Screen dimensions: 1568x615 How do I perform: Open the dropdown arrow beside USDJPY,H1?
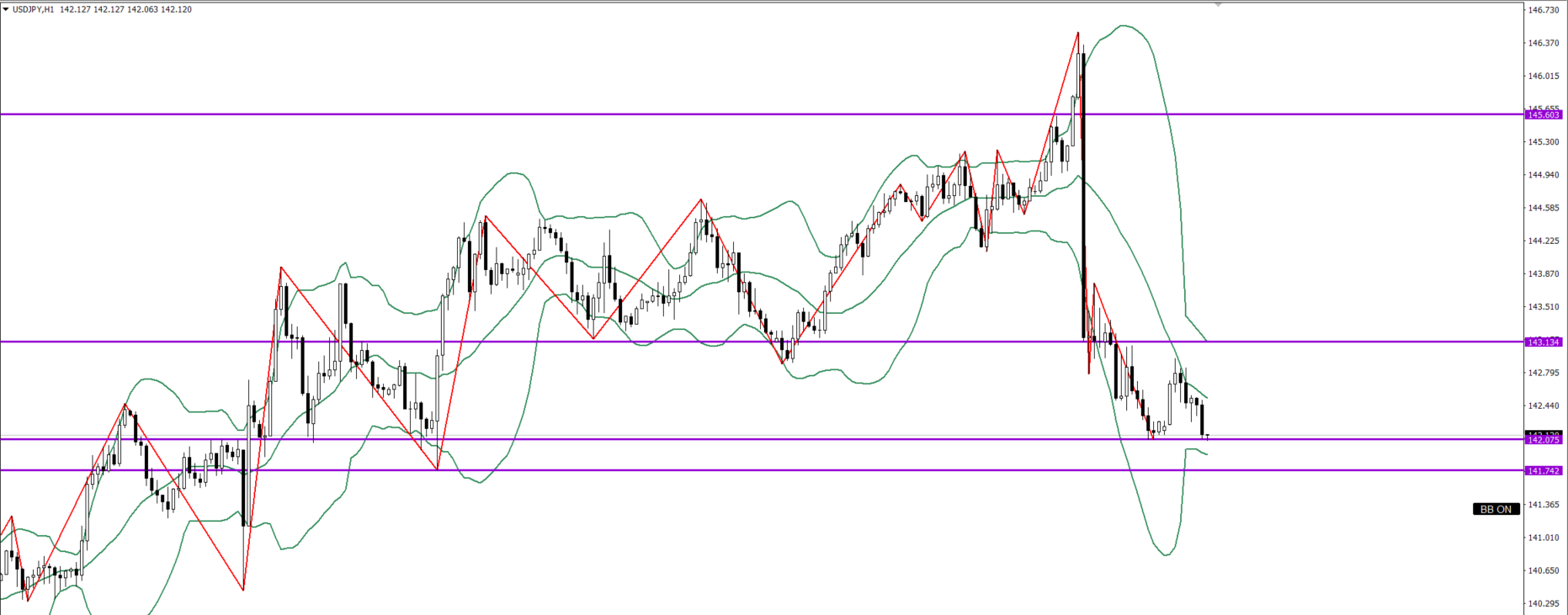pos(6,9)
